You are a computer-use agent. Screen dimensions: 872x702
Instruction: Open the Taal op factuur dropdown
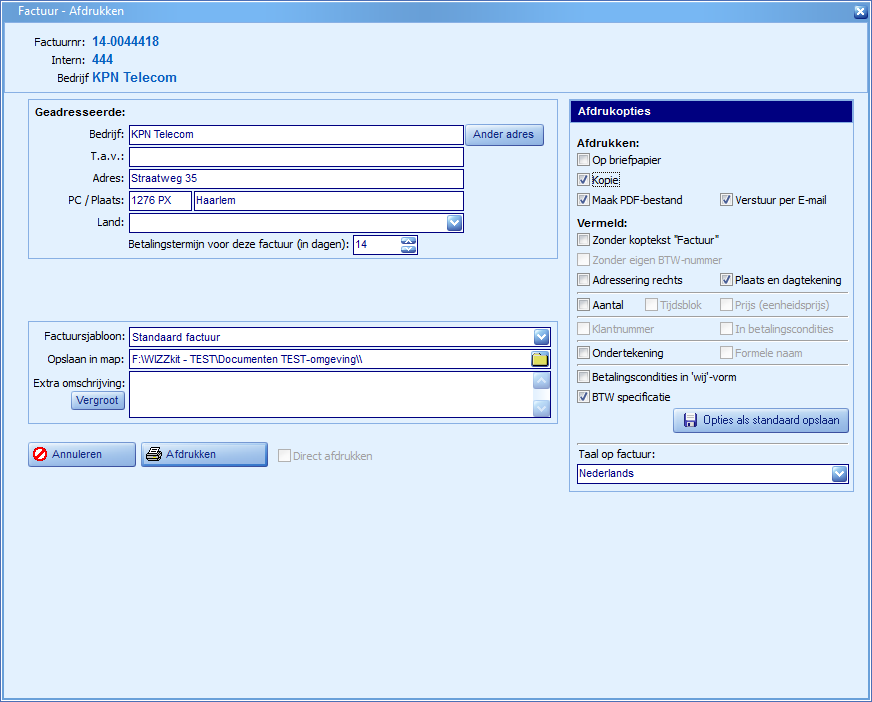click(840, 474)
